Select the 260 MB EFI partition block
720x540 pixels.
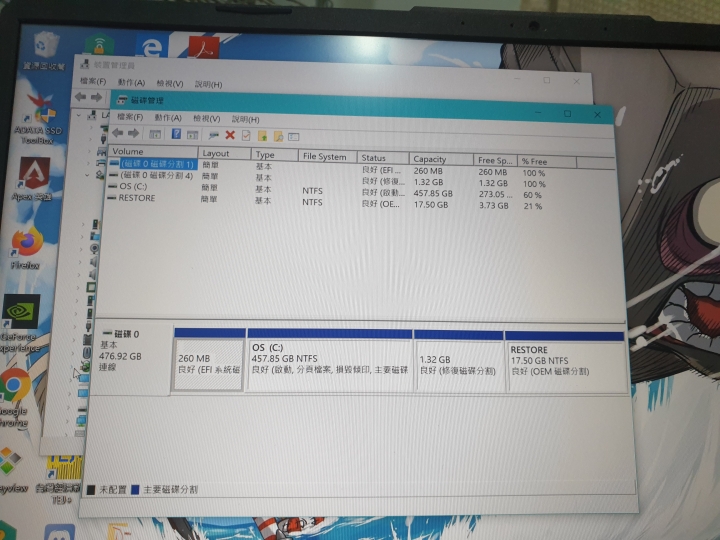pyautogui.click(x=209, y=360)
